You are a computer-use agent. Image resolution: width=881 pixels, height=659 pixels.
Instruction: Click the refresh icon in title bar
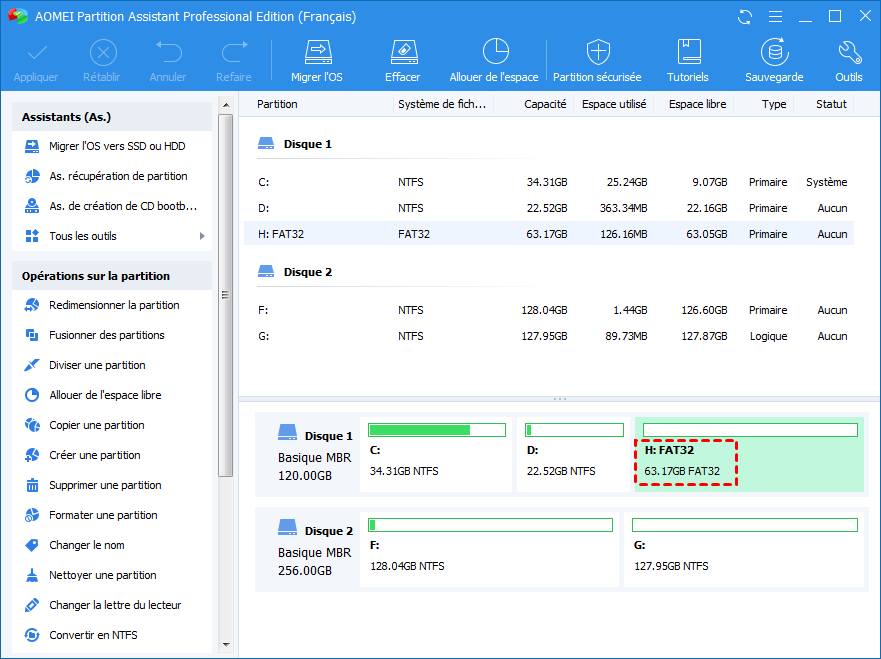tap(744, 17)
